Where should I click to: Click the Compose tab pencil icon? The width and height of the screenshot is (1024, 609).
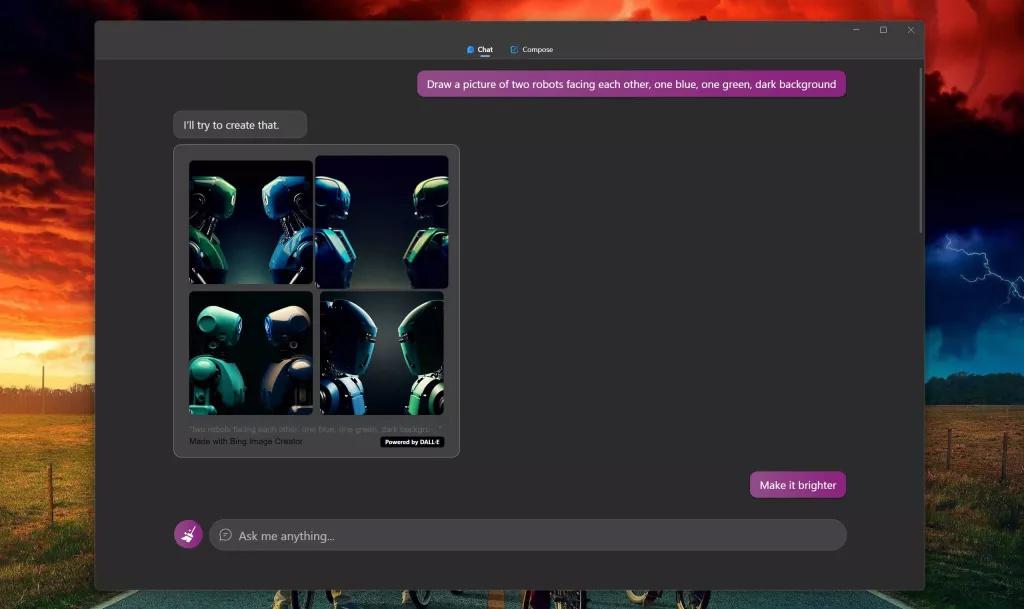click(514, 50)
